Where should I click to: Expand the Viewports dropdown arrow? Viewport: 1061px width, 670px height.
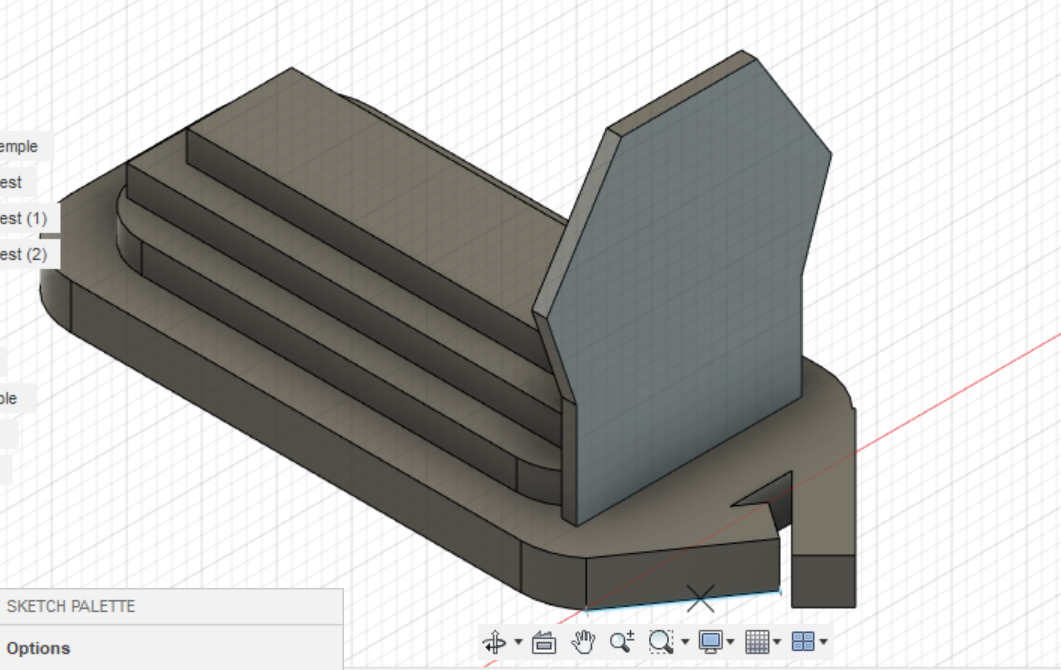tap(823, 642)
